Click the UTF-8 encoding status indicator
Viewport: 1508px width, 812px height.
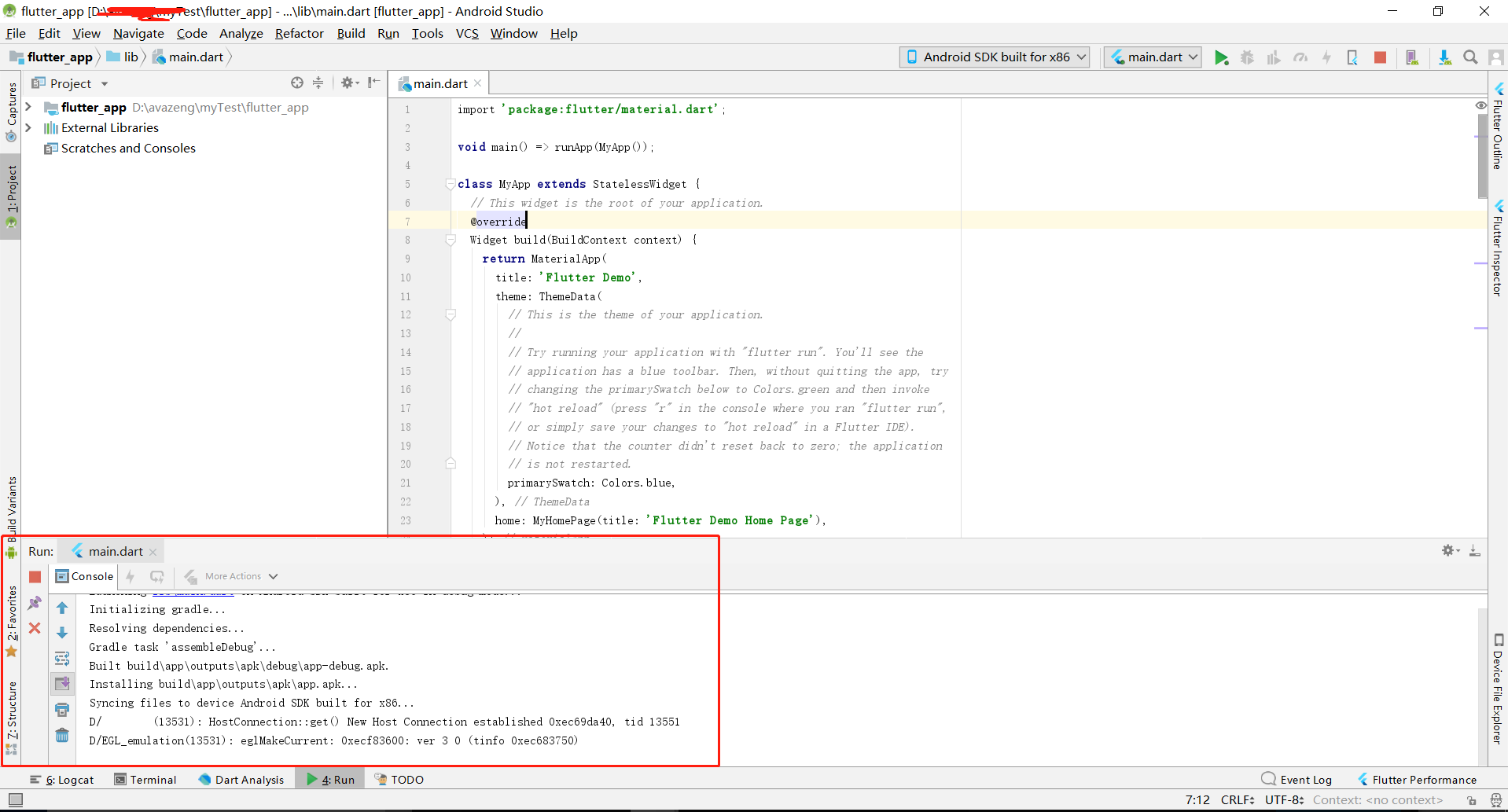click(x=1285, y=800)
